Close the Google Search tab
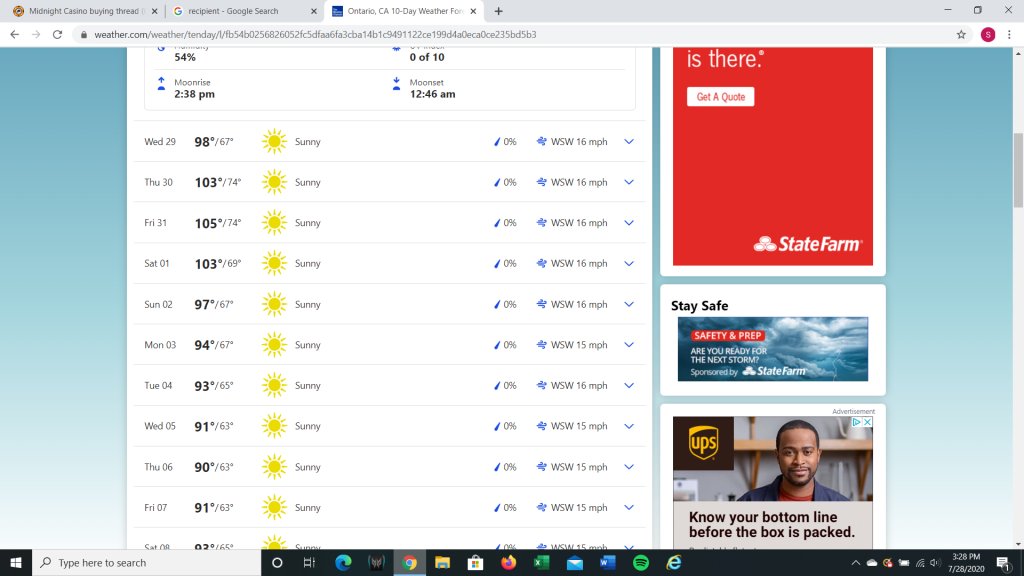This screenshot has width=1024, height=576. click(x=313, y=11)
